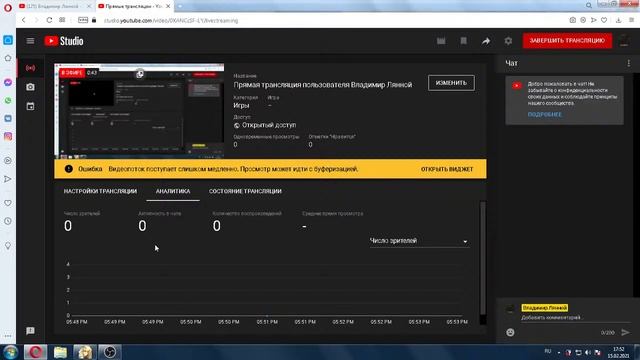640x360 pixels.
Task: Switch to Состояние трансляции tab
Action: 245,191
